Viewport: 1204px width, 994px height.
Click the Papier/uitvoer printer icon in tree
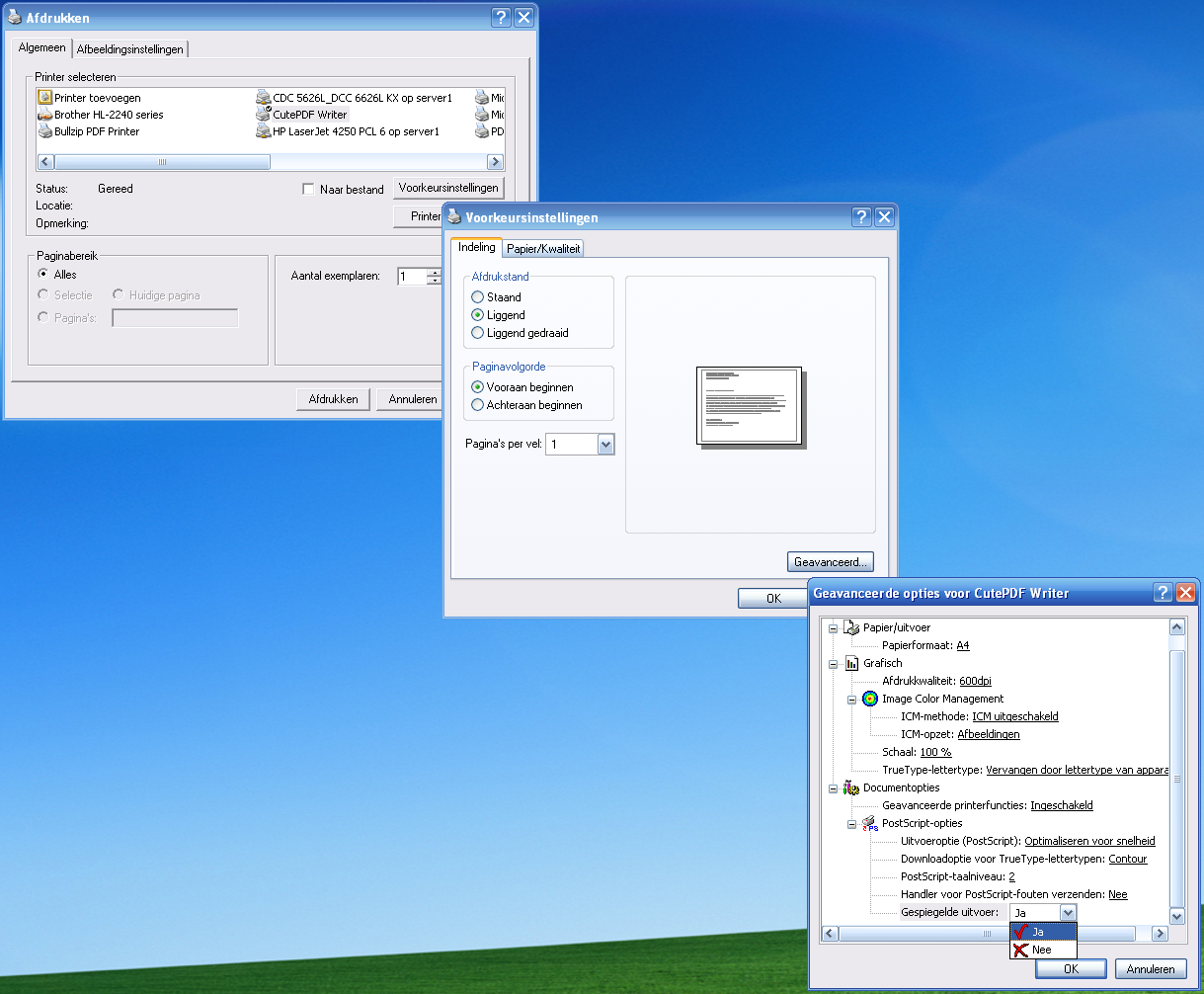point(851,627)
